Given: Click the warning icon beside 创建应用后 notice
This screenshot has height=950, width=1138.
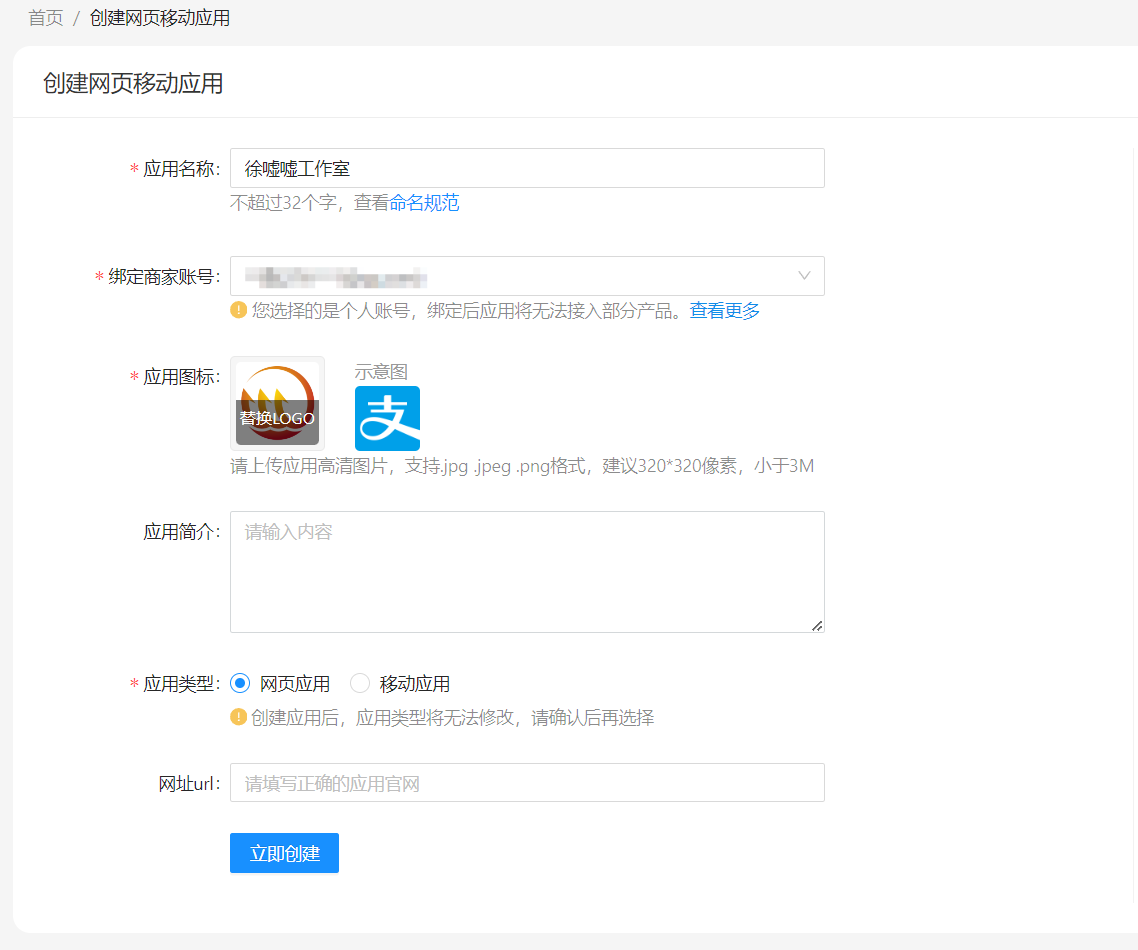Looking at the screenshot, I should click(238, 717).
